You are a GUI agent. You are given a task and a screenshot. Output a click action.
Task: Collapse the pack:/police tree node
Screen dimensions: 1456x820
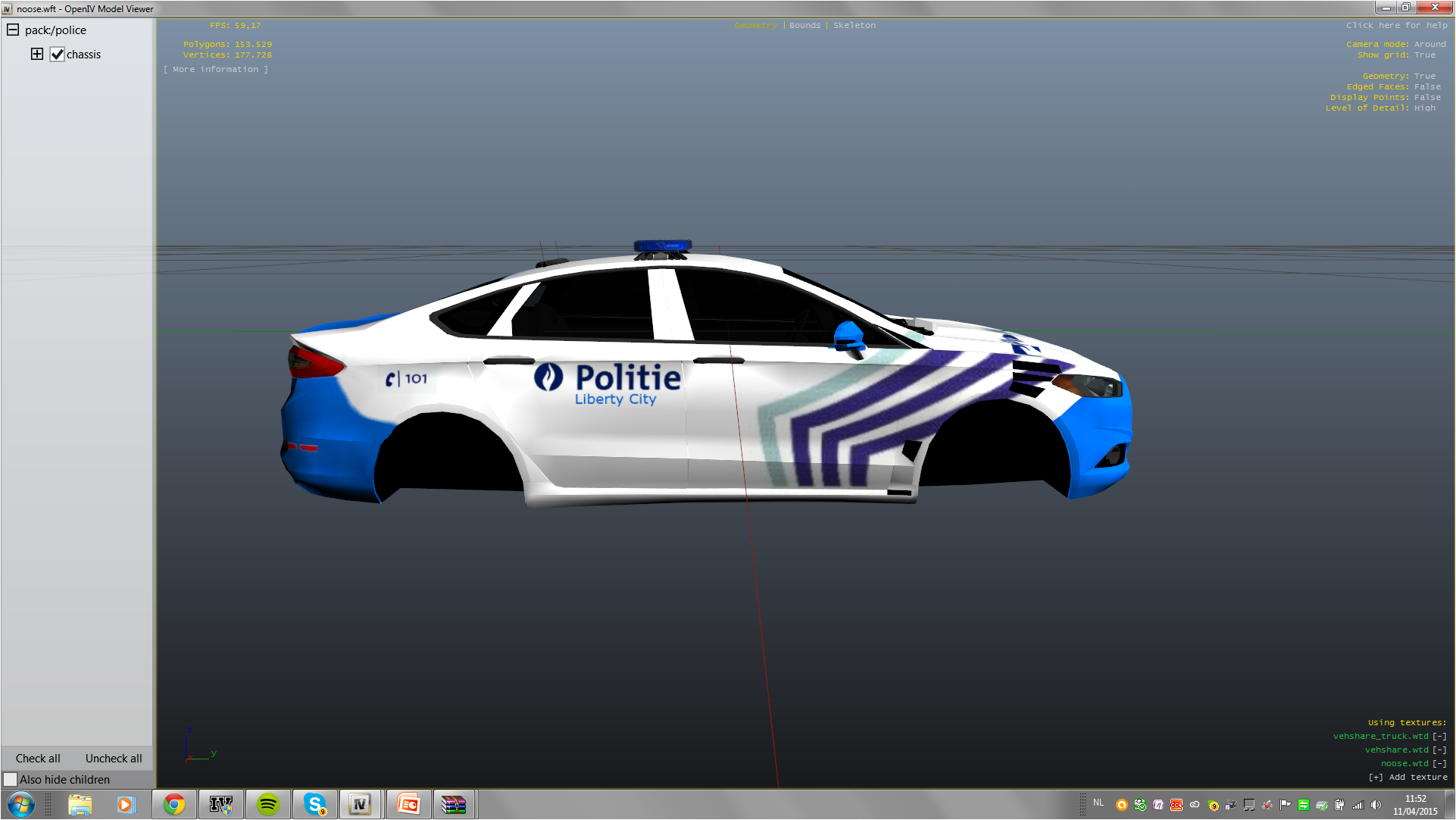click(13, 30)
